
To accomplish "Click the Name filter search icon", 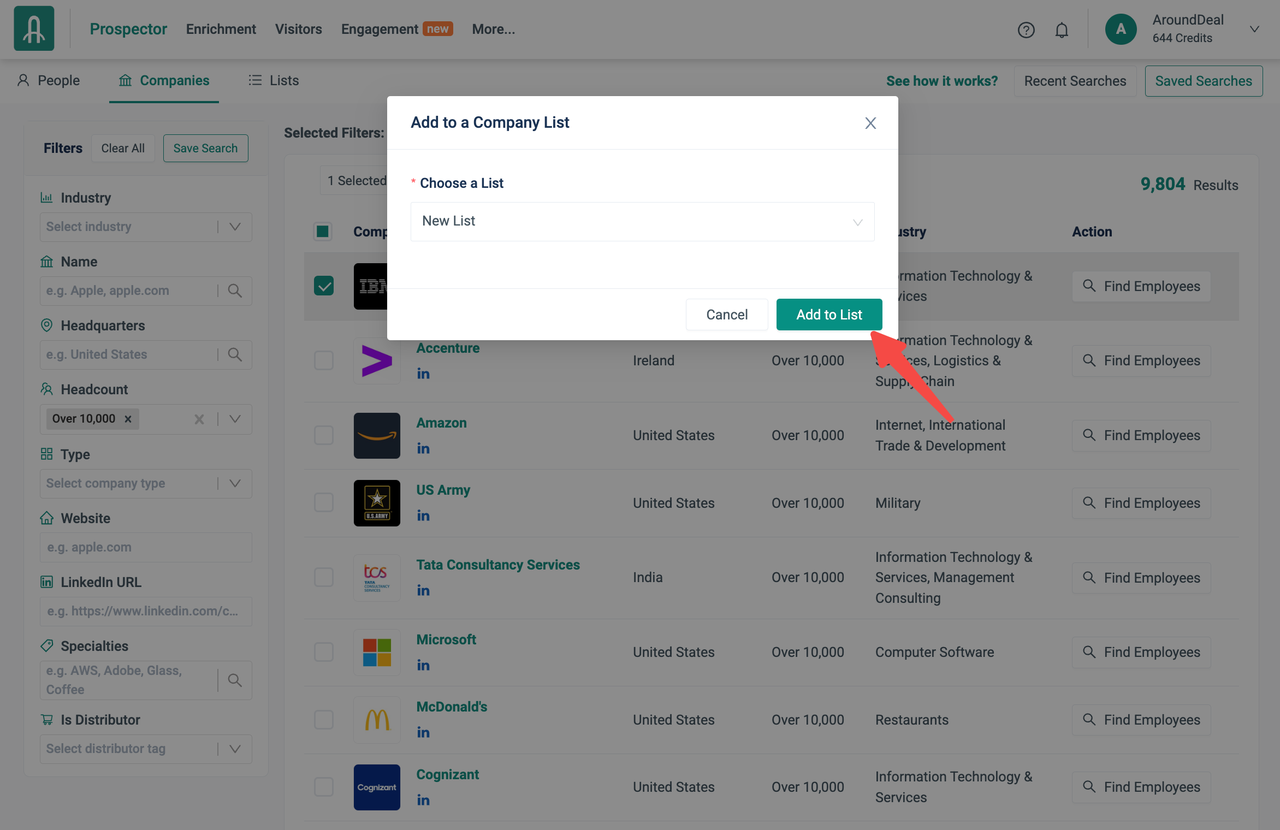I will [x=235, y=291].
